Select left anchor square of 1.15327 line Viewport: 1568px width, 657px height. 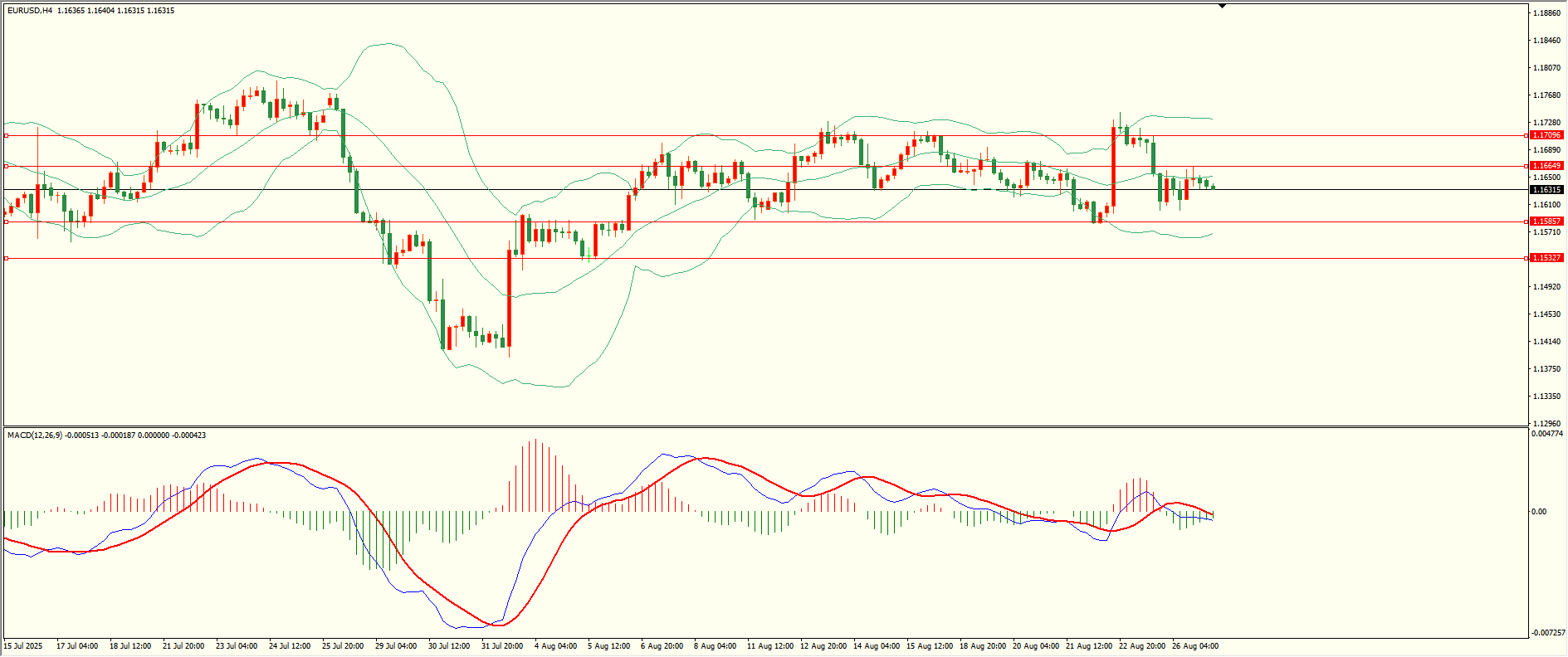pos(7,259)
